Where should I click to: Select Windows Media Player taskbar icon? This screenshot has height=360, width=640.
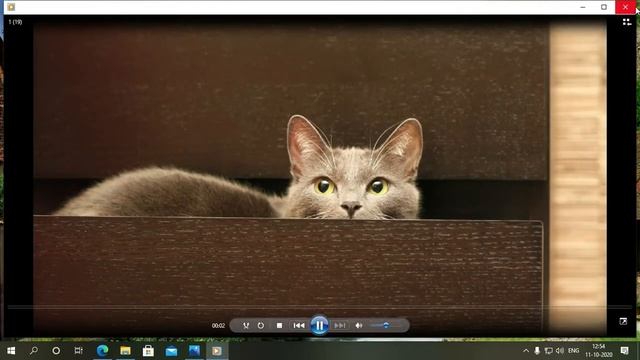click(217, 351)
